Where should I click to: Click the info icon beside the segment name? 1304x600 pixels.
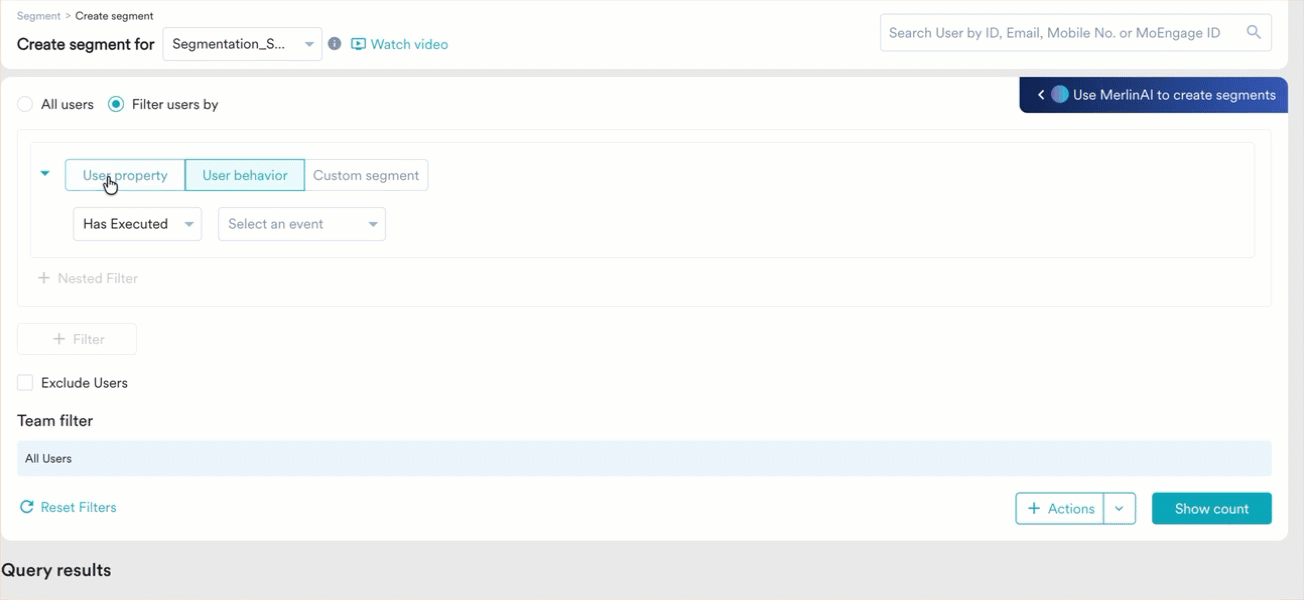[334, 43]
